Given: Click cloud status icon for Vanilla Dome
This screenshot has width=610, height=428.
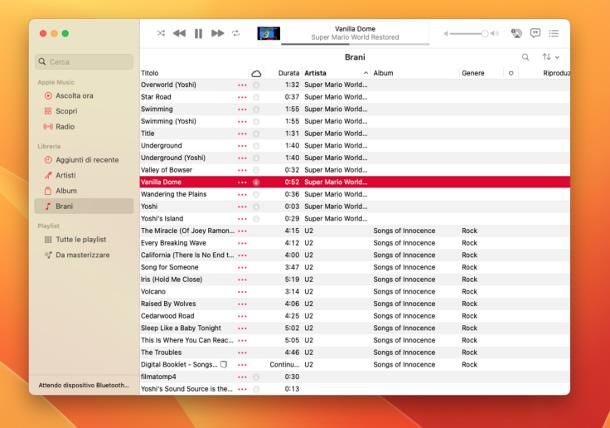Looking at the screenshot, I should pyautogui.click(x=256, y=182).
